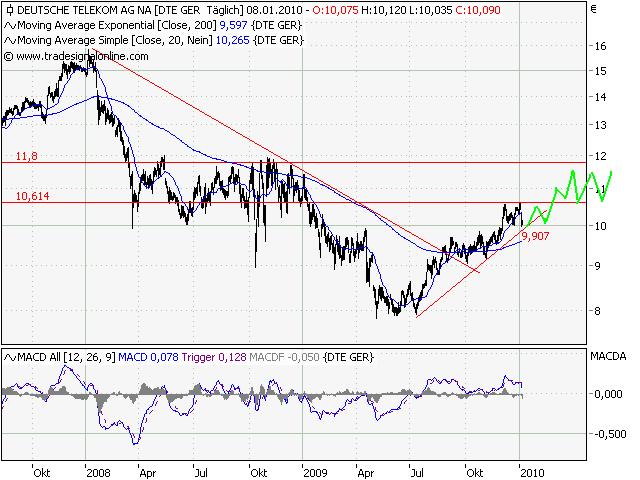Click the low value L:10,035
The height and width of the screenshot is (480, 640).
431,10
